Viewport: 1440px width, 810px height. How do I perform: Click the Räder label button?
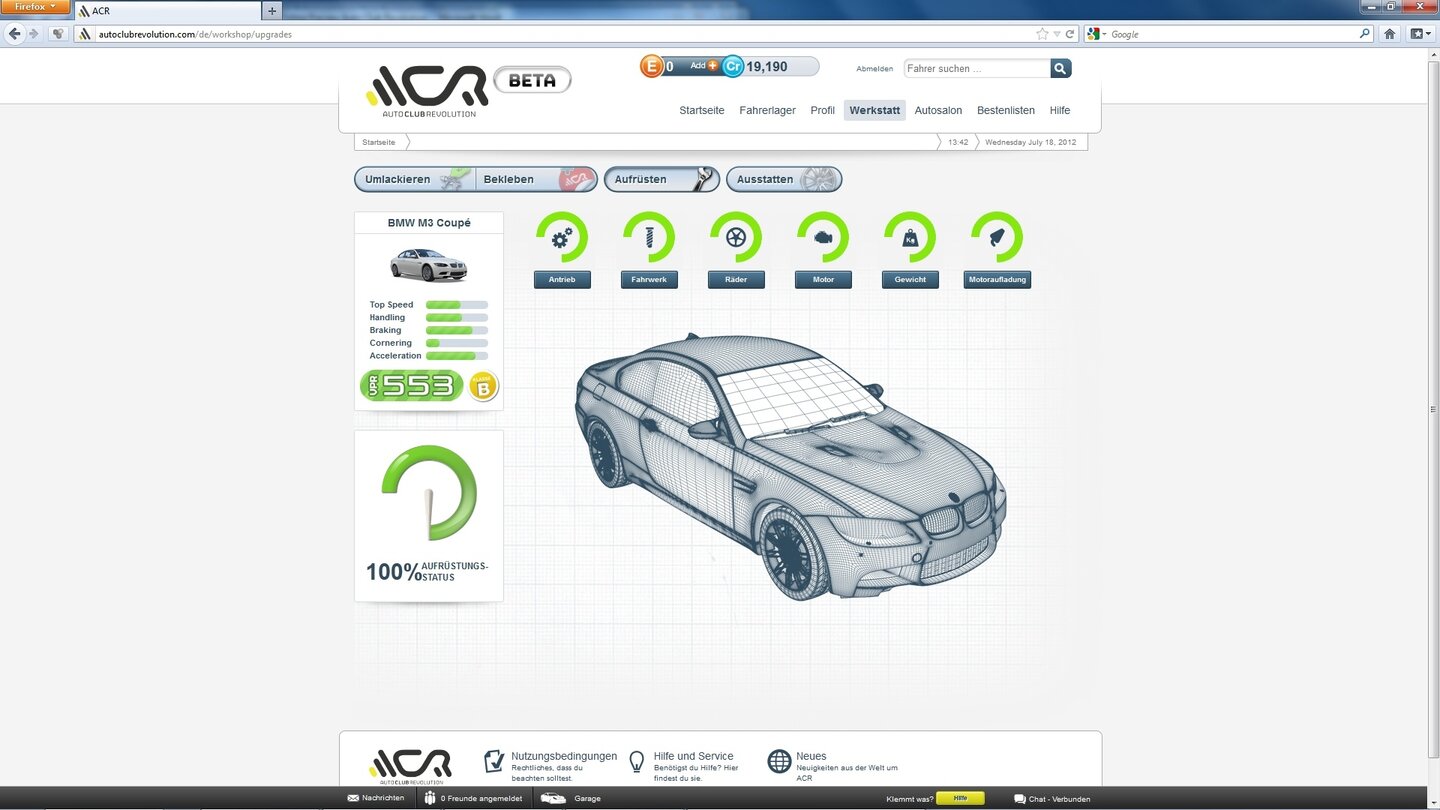coord(736,280)
